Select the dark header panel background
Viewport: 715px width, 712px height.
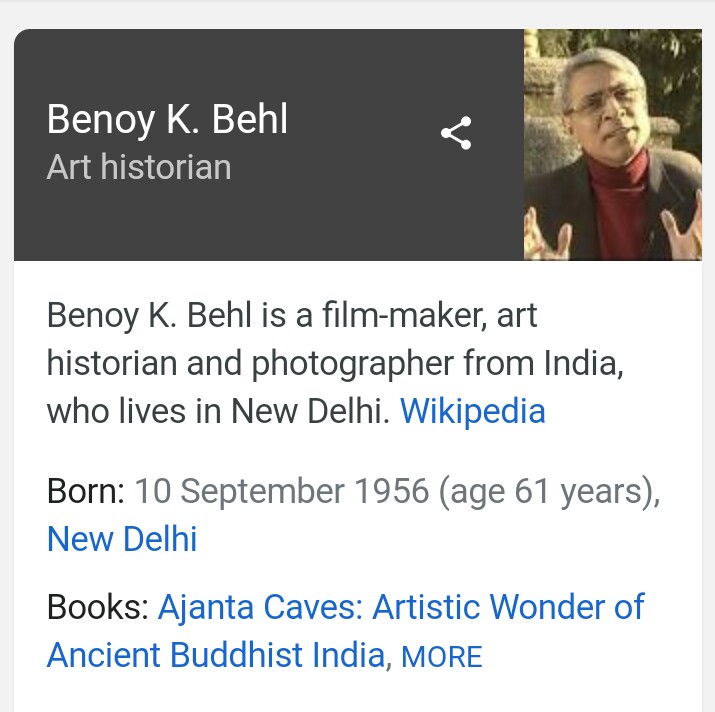click(269, 145)
